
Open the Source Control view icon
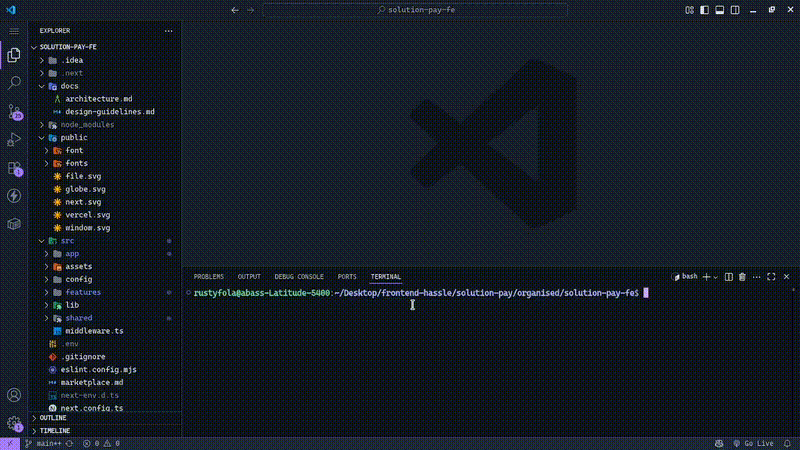[14, 111]
